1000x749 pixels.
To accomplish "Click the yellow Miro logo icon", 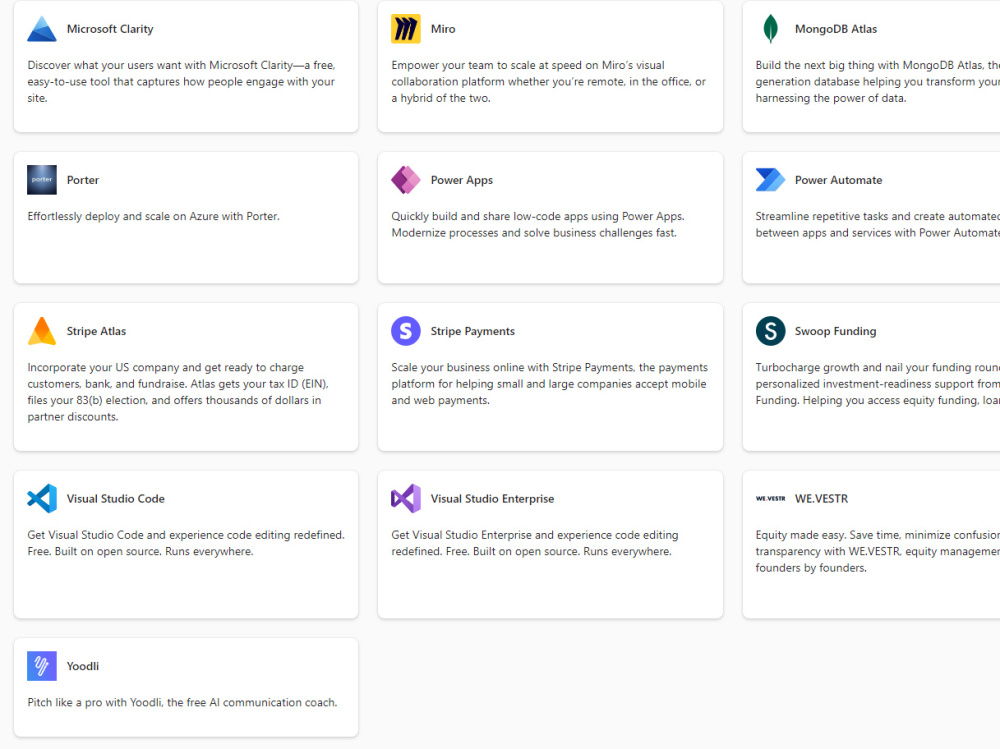I will (406, 29).
